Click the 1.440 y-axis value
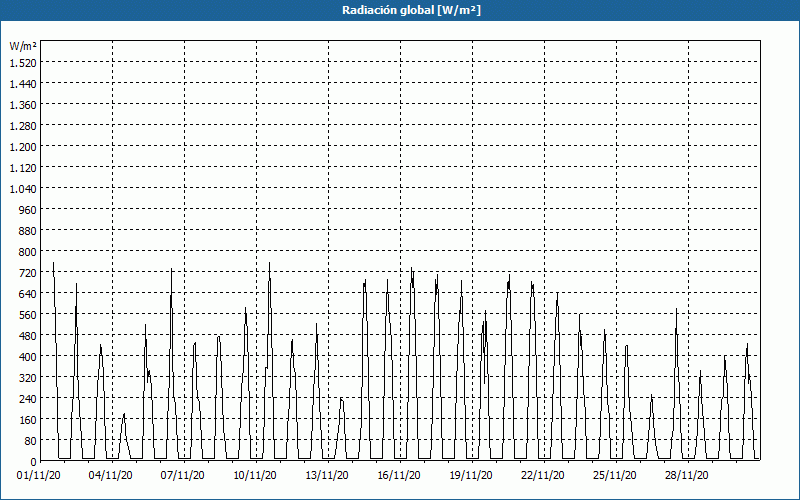The width and height of the screenshot is (800, 500). [x=23, y=84]
